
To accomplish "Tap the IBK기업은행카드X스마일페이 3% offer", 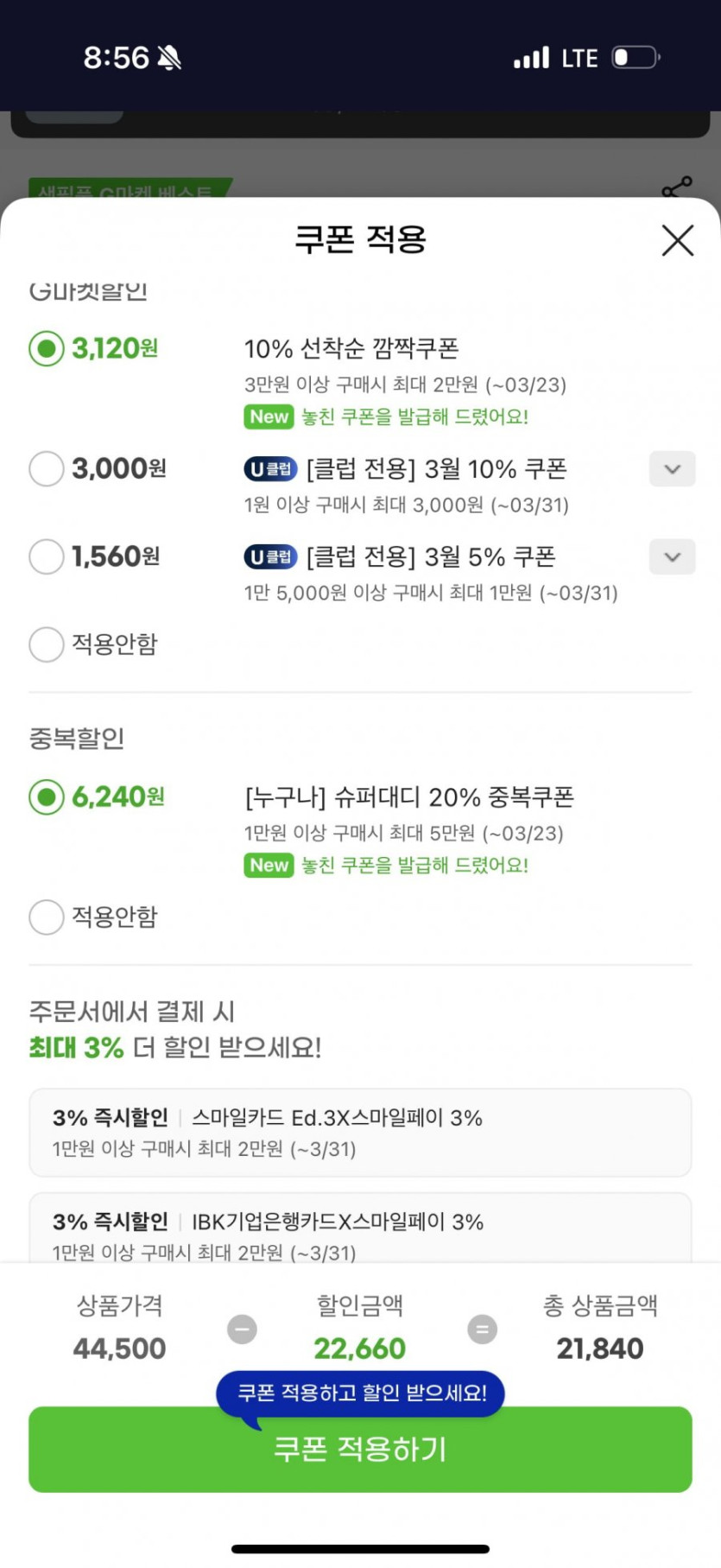I will point(360,1231).
